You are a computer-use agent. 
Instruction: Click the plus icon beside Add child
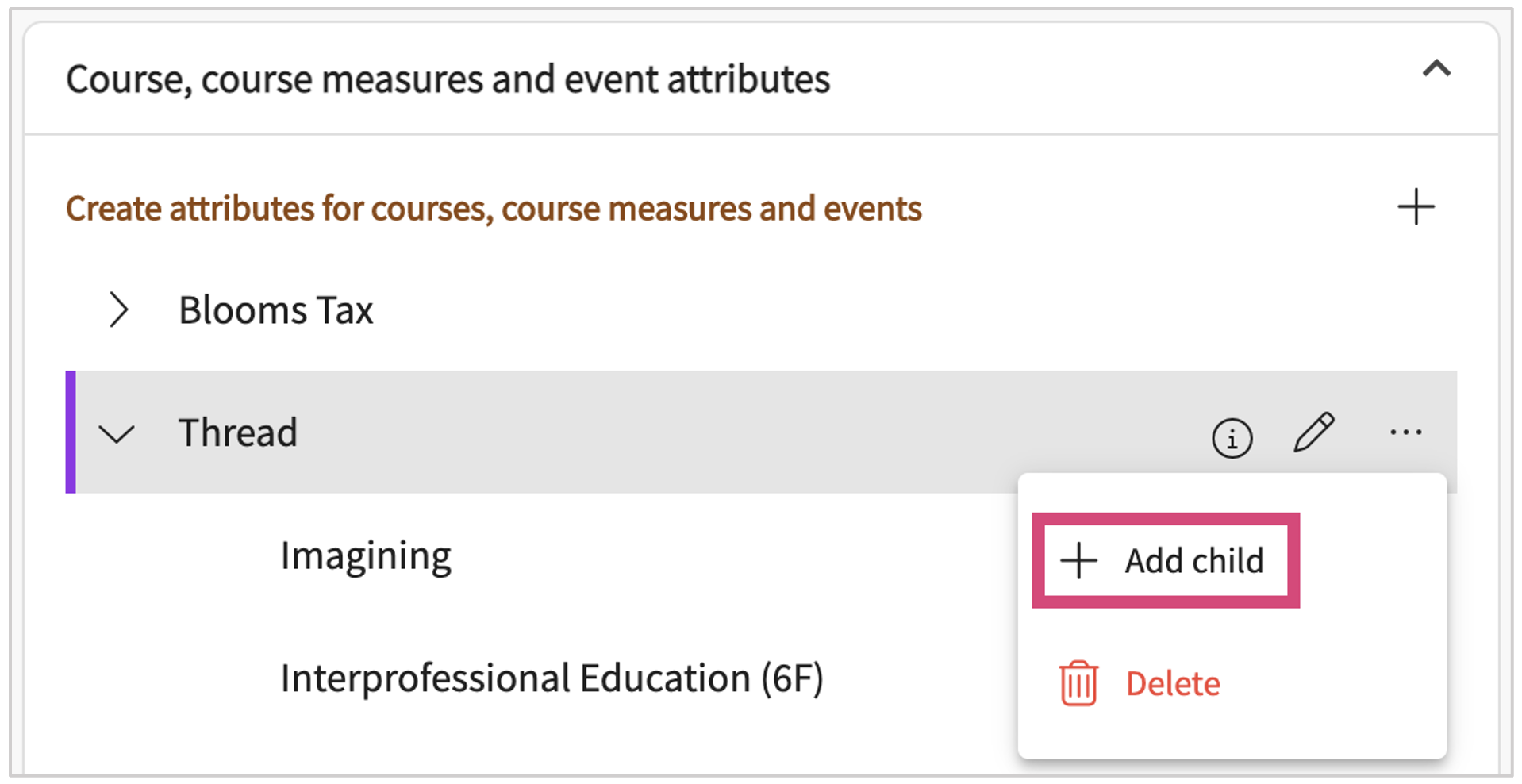(x=1078, y=561)
